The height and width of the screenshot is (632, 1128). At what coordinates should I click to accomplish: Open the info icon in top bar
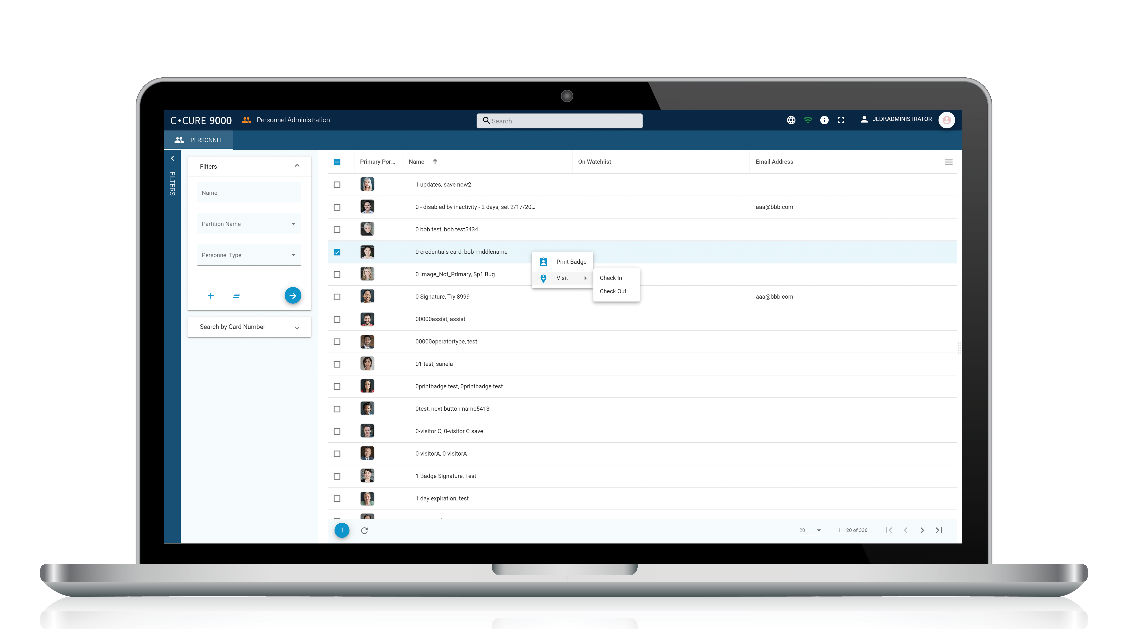(x=824, y=120)
